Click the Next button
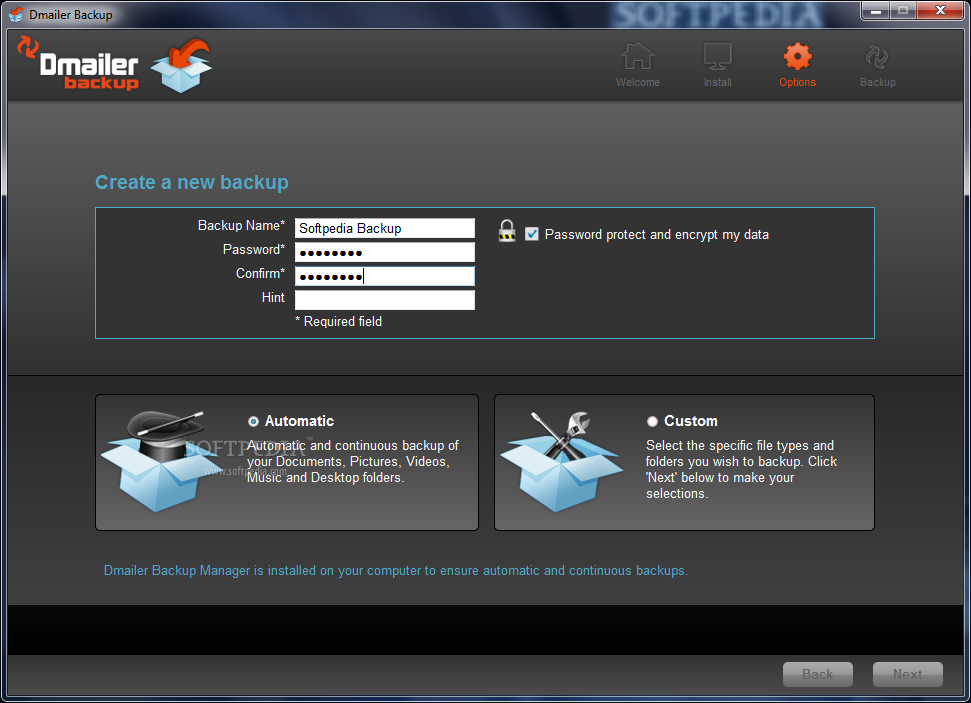The image size is (971, 703). (x=907, y=674)
